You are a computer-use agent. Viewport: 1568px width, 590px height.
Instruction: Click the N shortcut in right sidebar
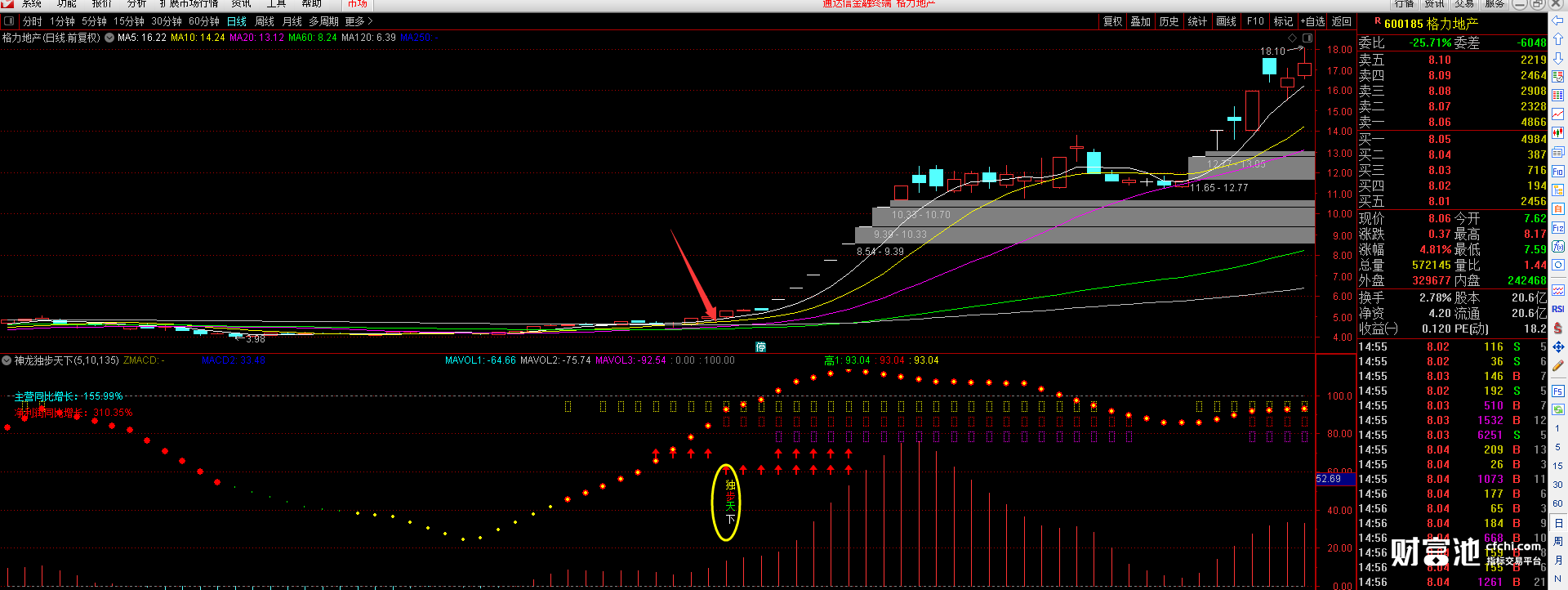(1558, 579)
